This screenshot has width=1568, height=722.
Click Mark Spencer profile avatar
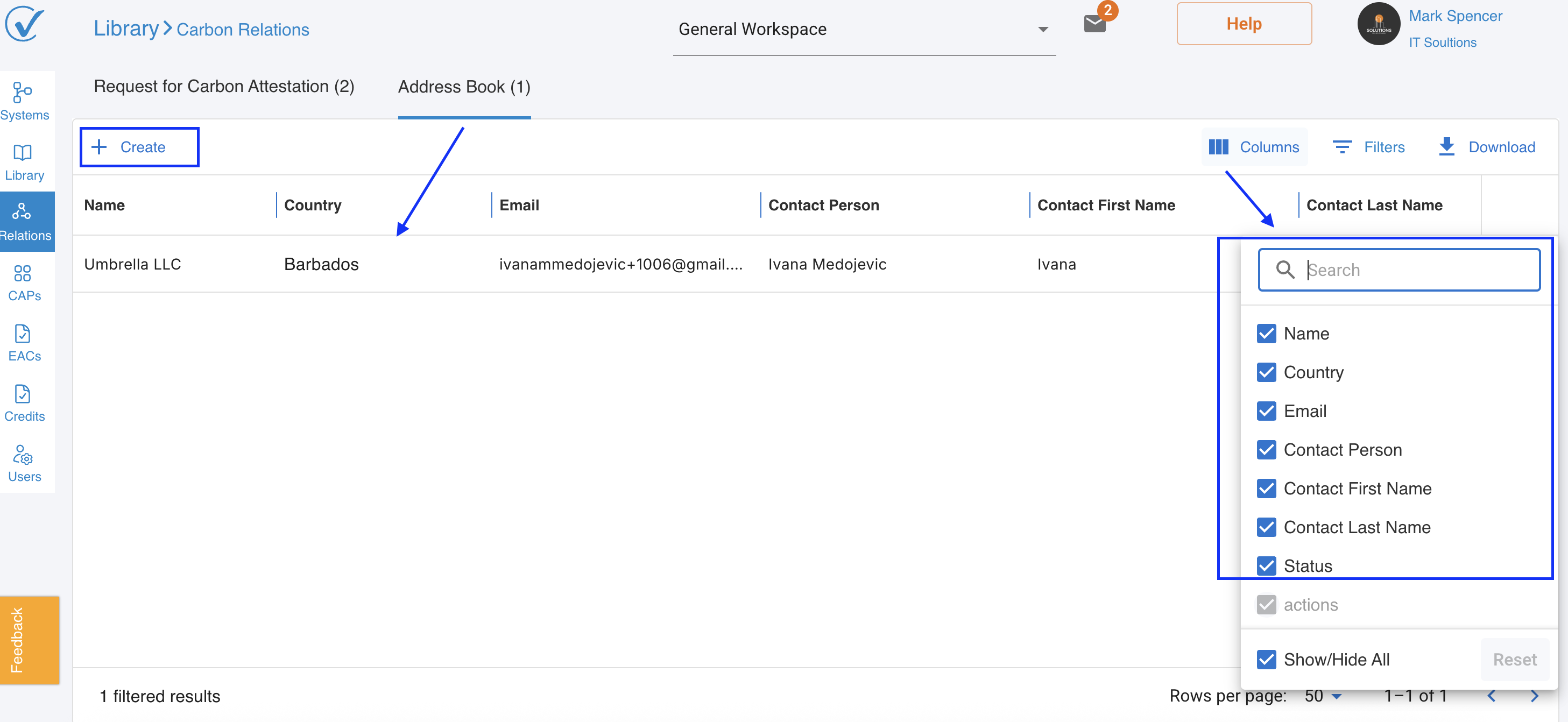pos(1378,24)
